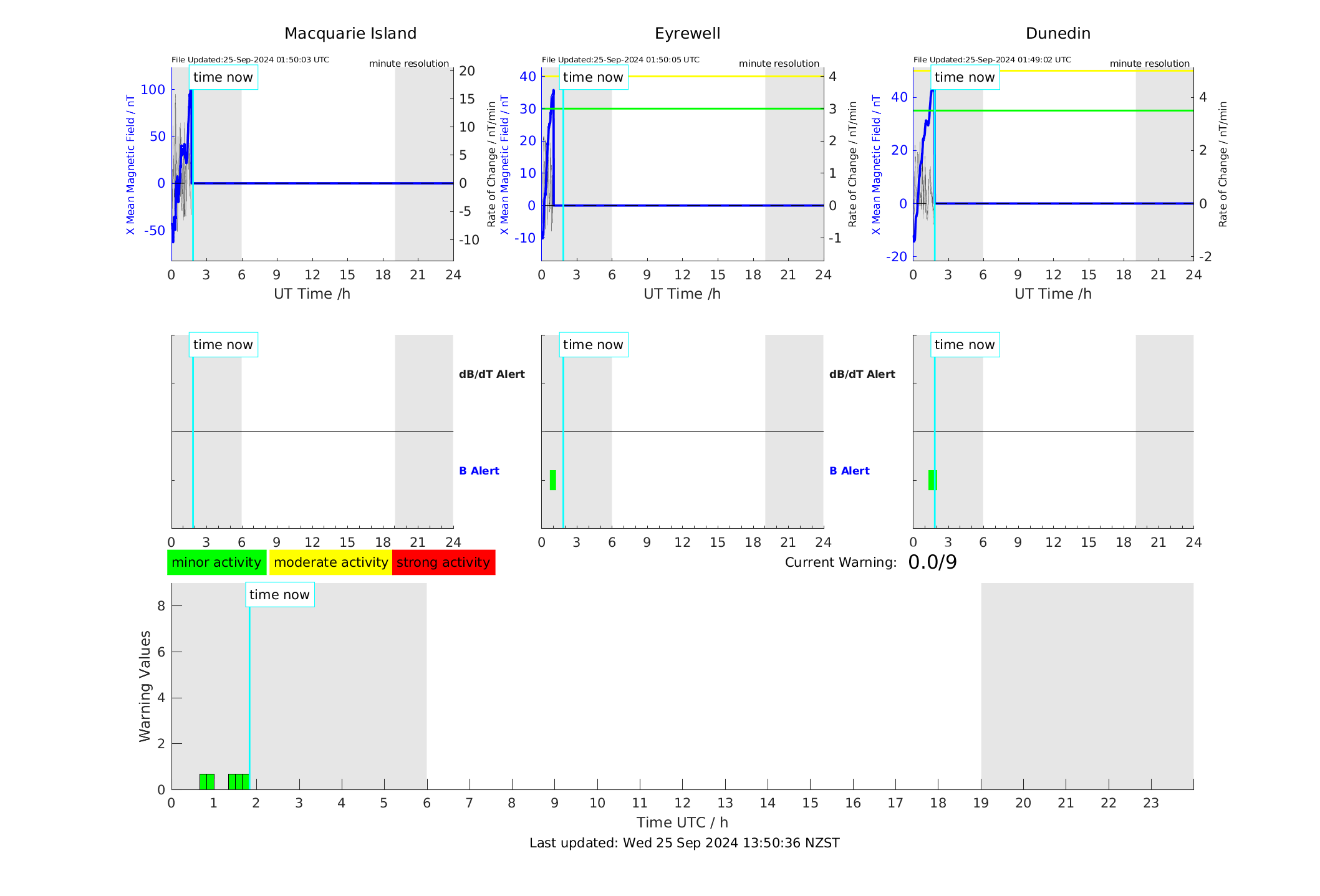Viewport: 1320px width, 896px height.
Task: Click the dB/dT Alert label beside Macquarie alert plot
Action: pos(492,374)
